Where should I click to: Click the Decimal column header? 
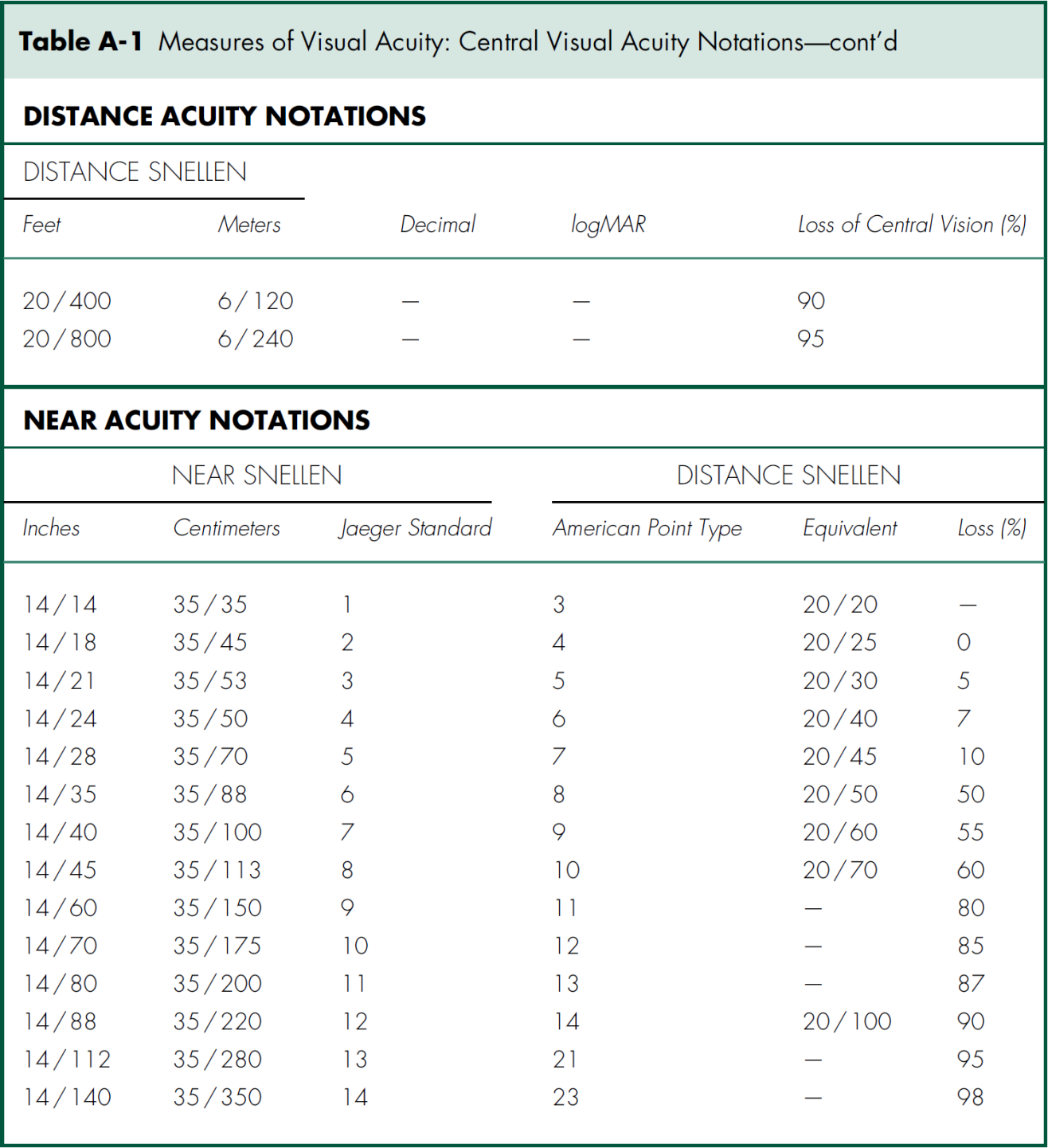(x=437, y=225)
